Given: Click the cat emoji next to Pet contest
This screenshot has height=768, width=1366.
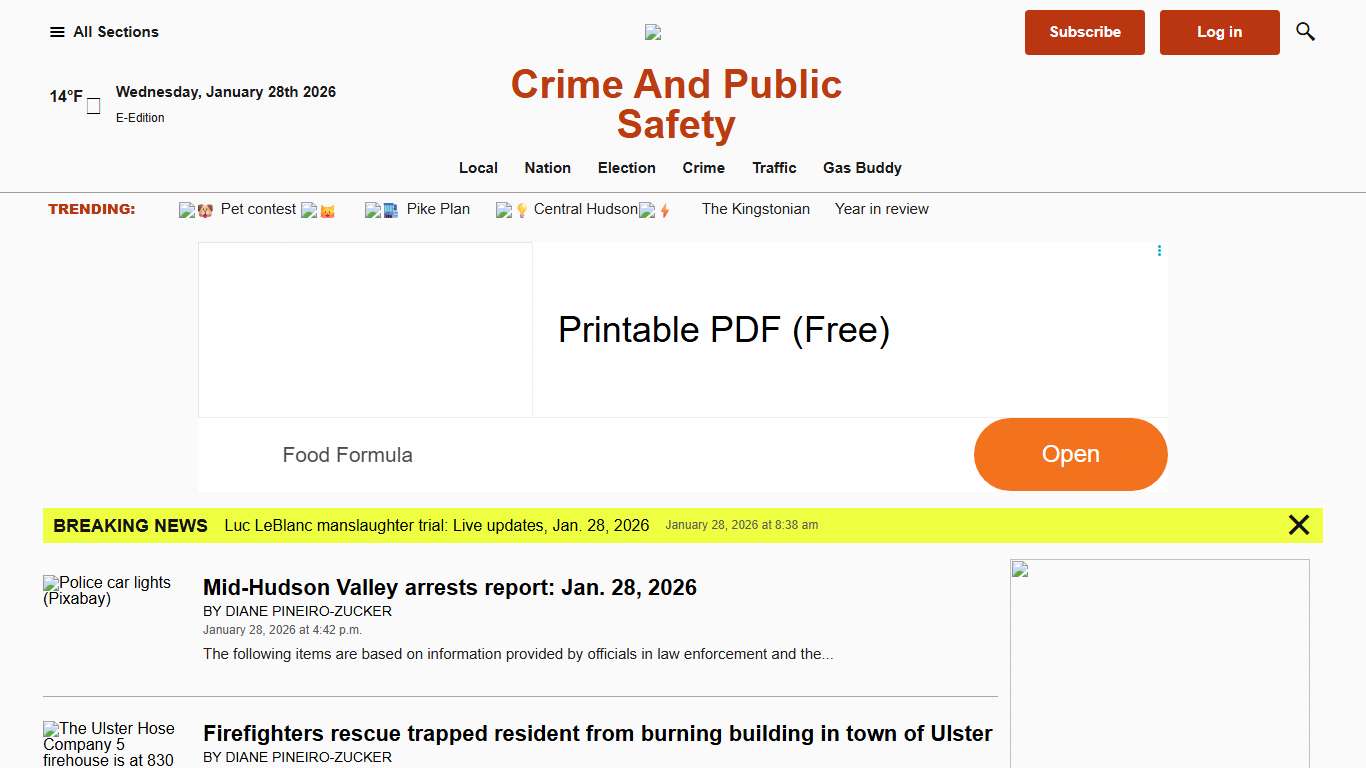Looking at the screenshot, I should pos(328,210).
